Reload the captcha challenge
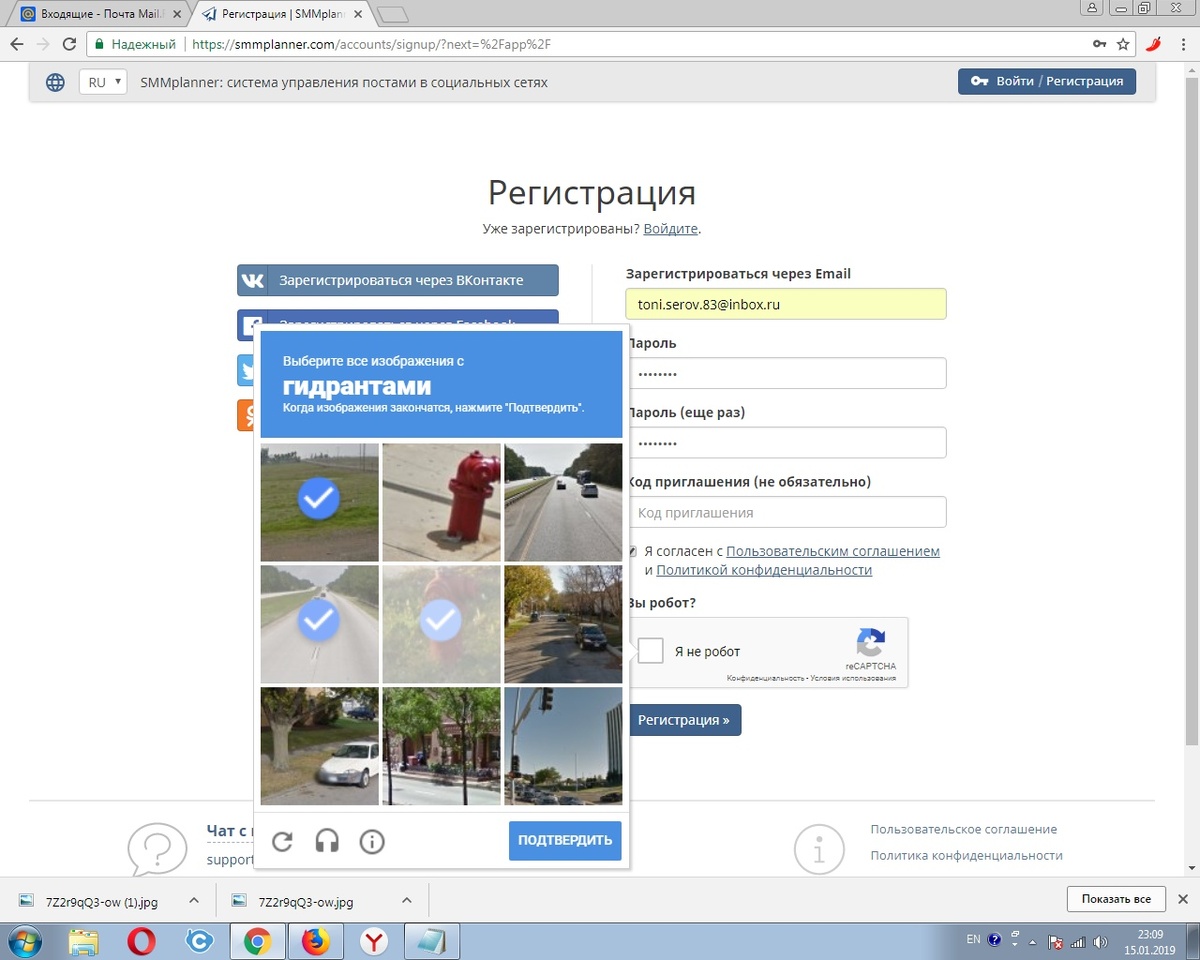The height and width of the screenshot is (960, 1200). point(282,842)
